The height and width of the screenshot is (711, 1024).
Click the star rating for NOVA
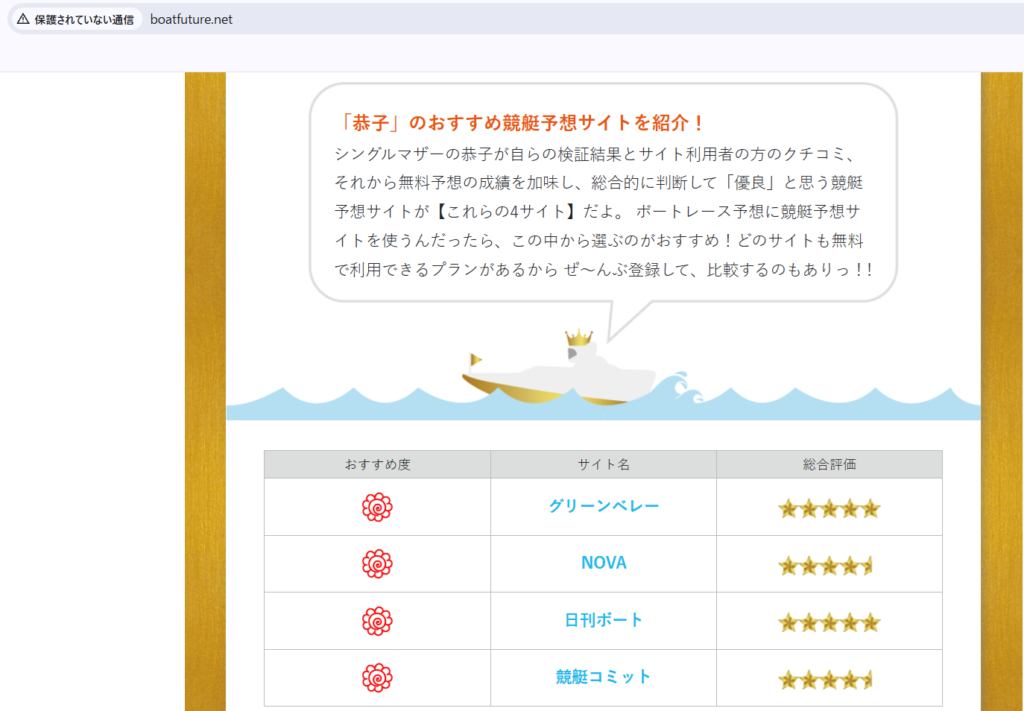(x=825, y=565)
